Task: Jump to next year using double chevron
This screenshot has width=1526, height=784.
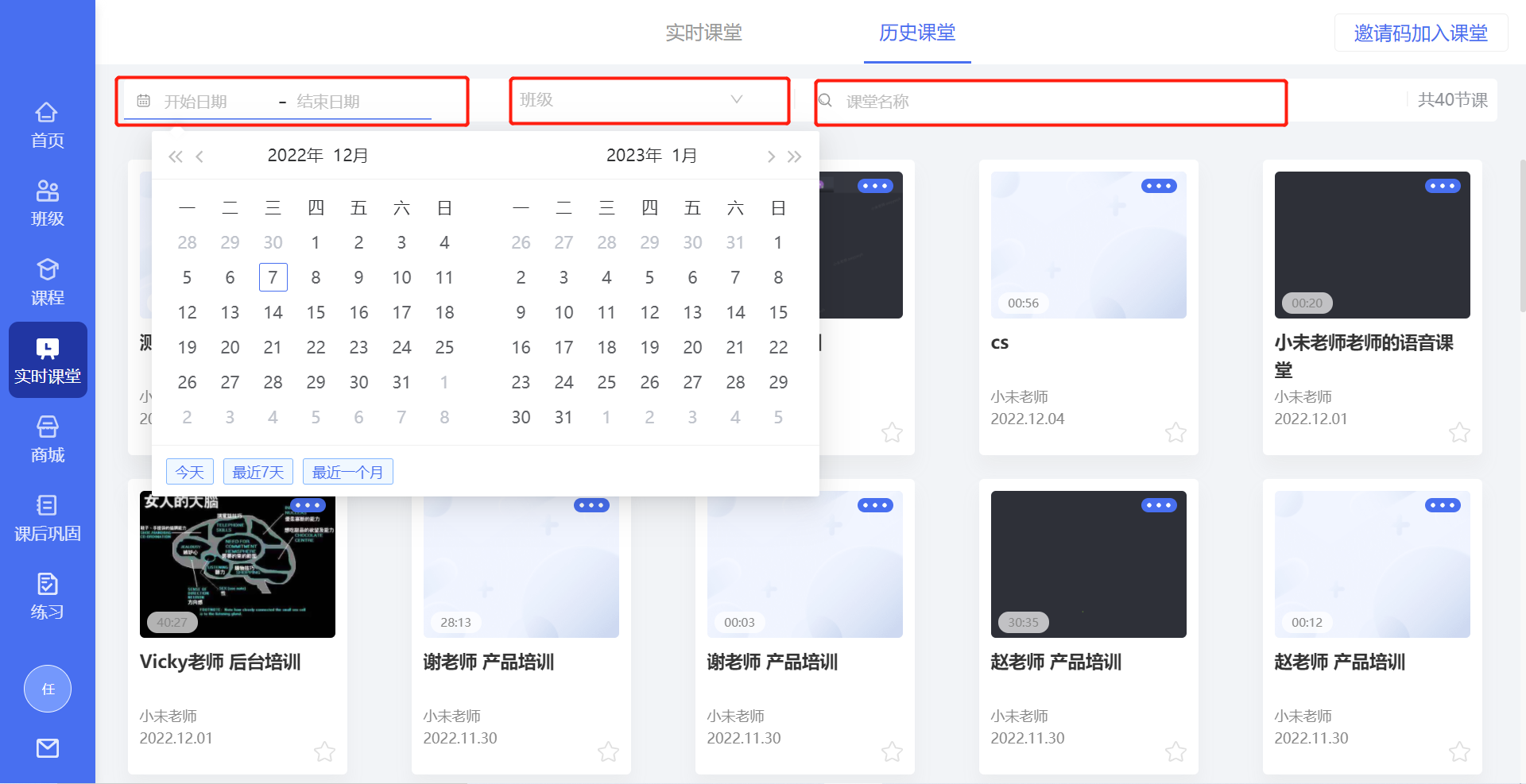Action: pos(795,156)
